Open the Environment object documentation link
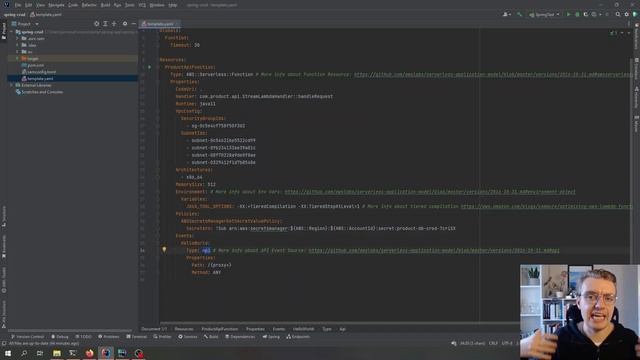 click(430, 192)
